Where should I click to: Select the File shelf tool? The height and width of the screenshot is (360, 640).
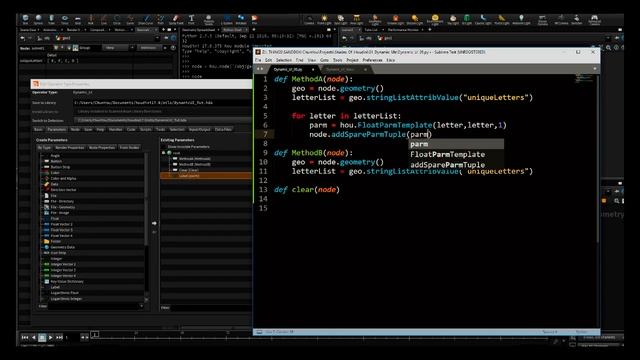coord(254,20)
